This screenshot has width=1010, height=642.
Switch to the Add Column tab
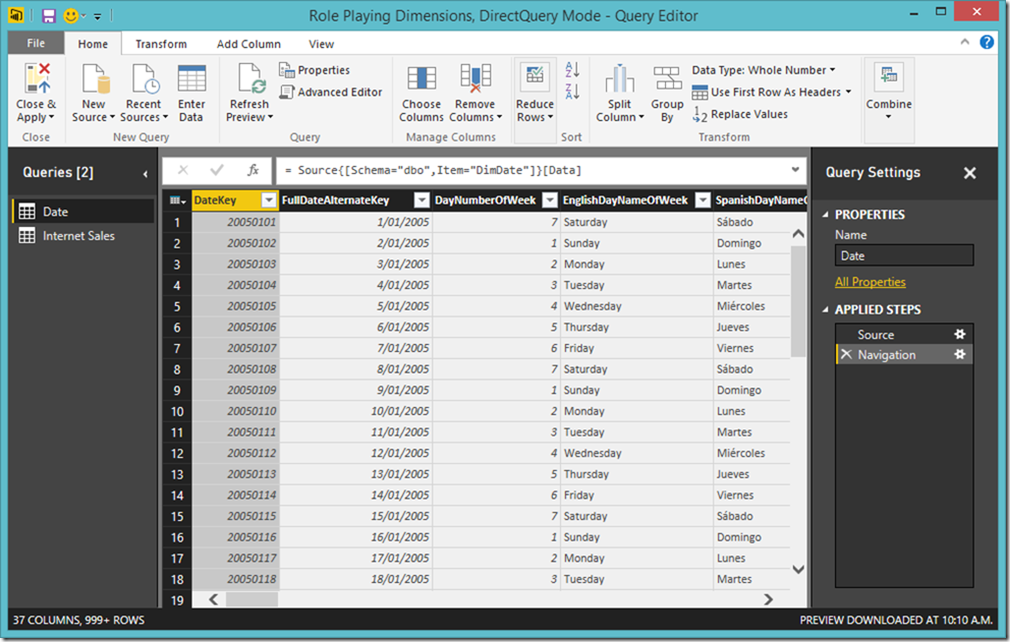pos(249,44)
